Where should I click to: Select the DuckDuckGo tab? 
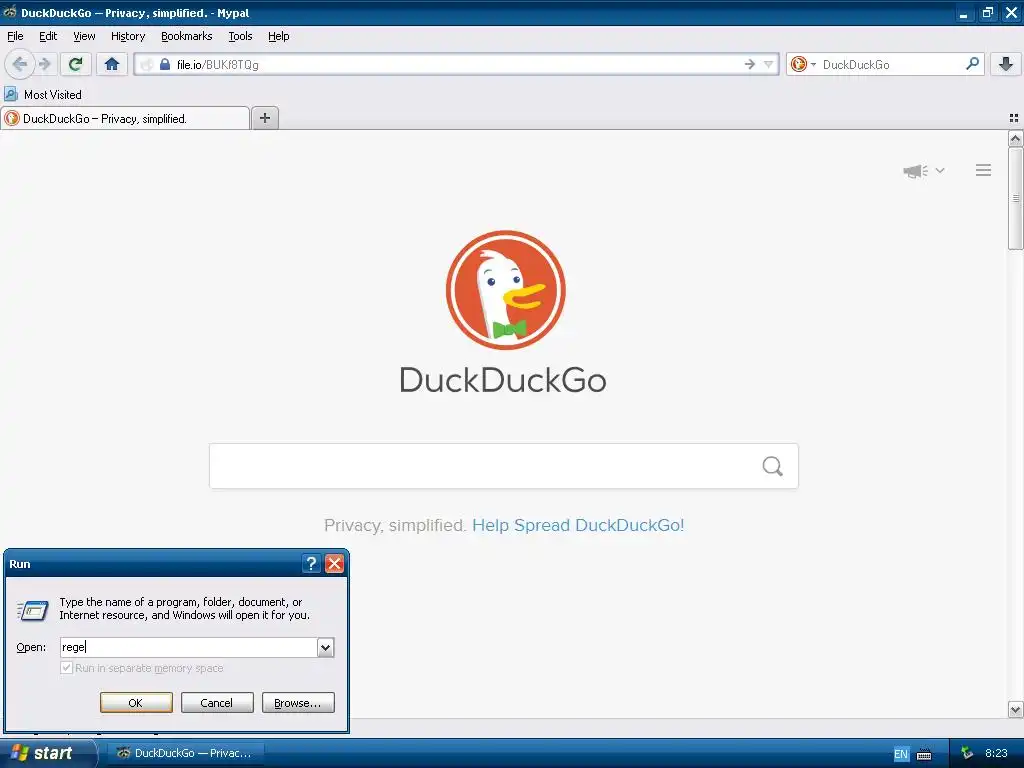pos(125,118)
